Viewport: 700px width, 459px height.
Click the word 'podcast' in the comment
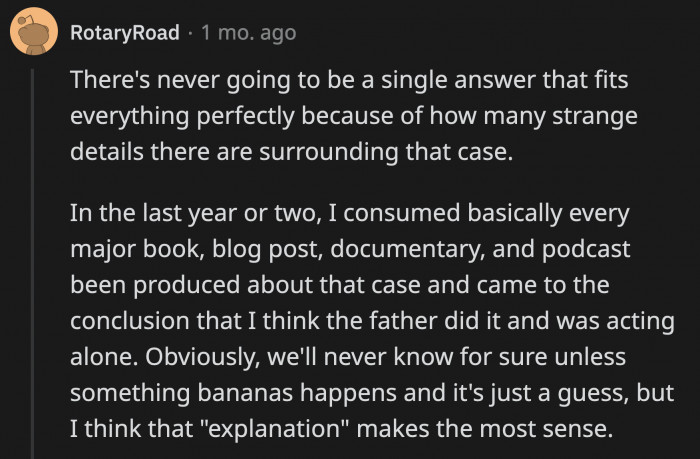pos(586,250)
